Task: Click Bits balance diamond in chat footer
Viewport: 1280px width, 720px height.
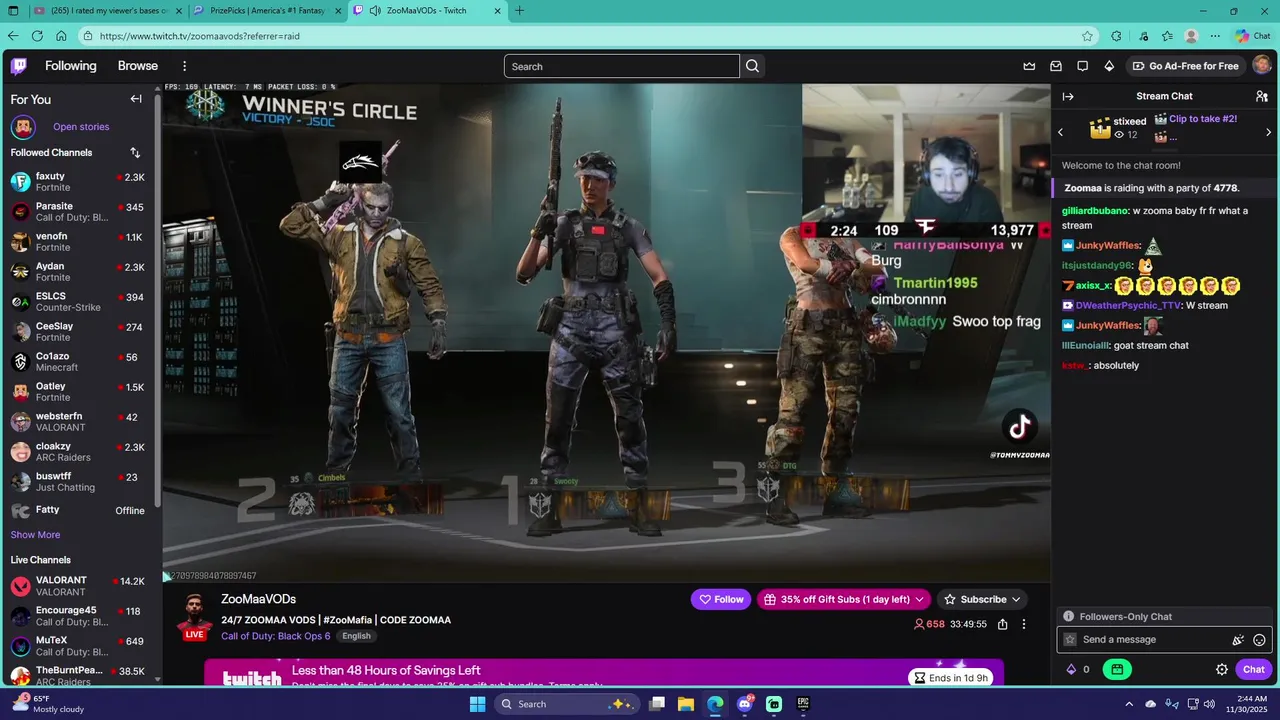Action: (x=1072, y=670)
